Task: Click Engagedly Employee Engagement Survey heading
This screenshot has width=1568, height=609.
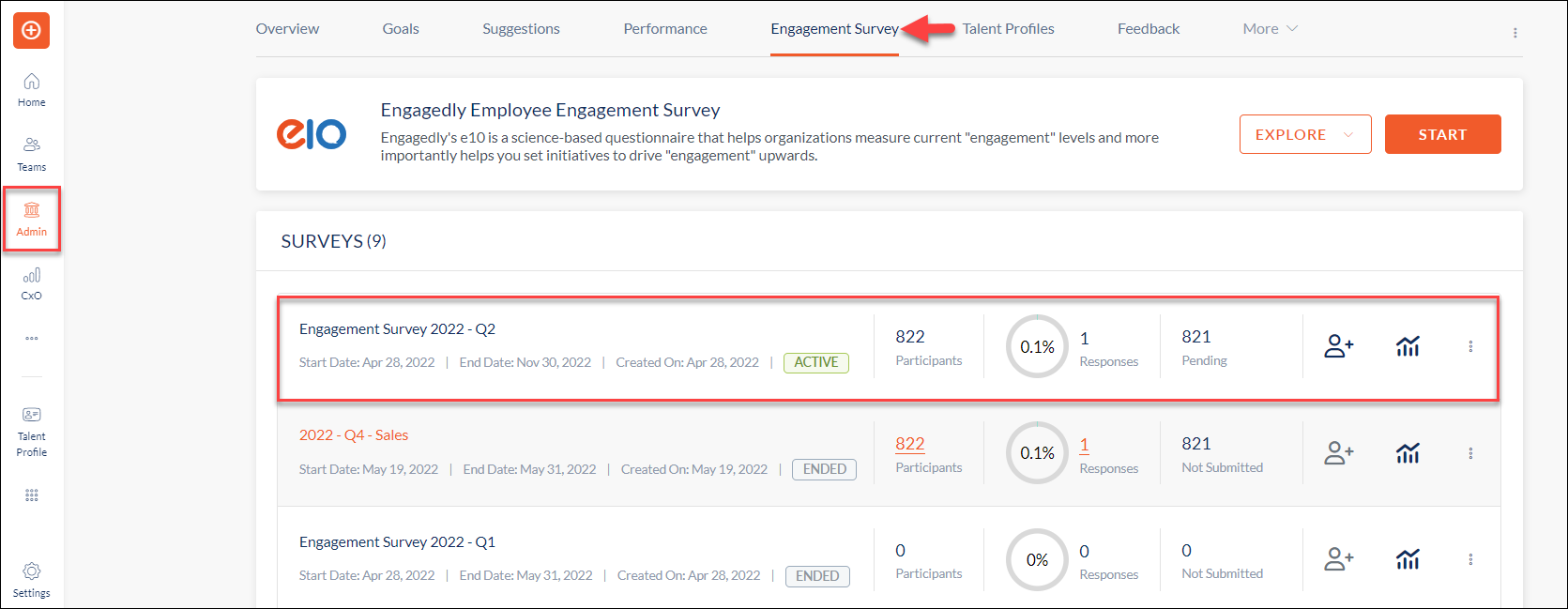Action: 550,110
